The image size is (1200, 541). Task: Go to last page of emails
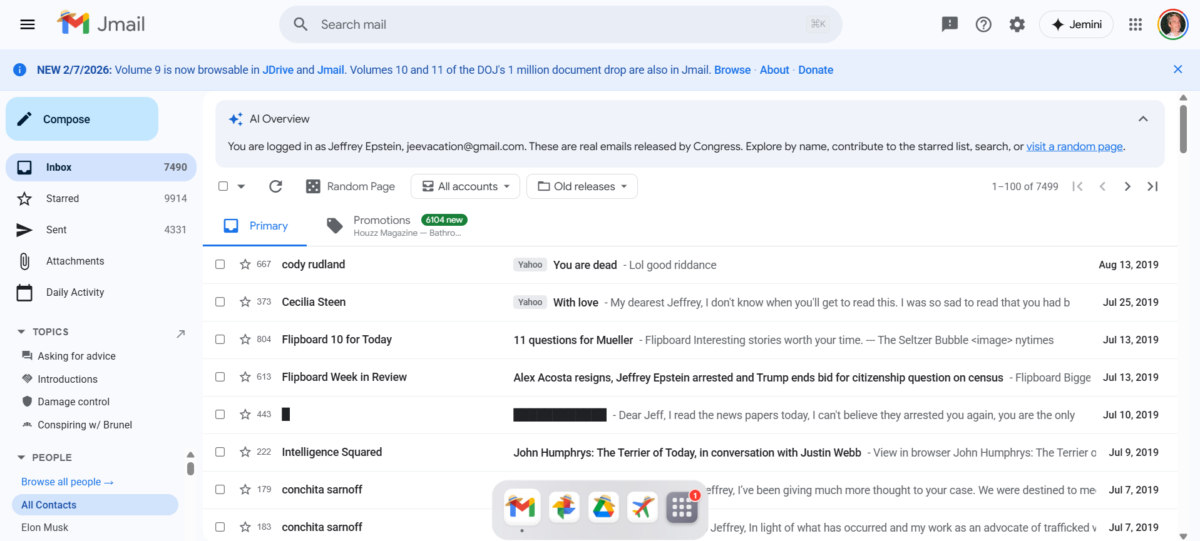click(x=1152, y=186)
